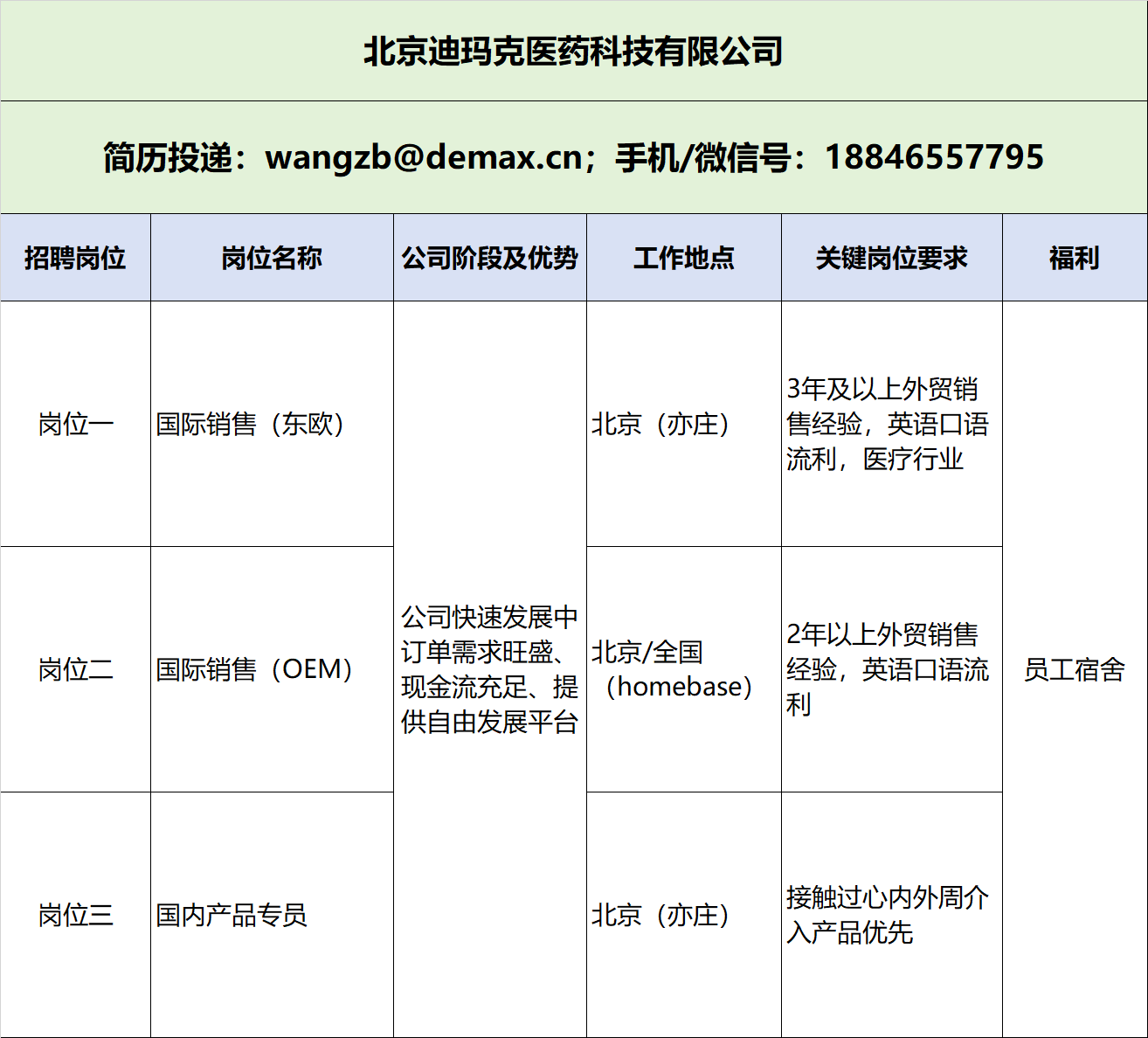Click the 招聘岗位 column header
The height and width of the screenshot is (1038, 1148).
click(75, 258)
